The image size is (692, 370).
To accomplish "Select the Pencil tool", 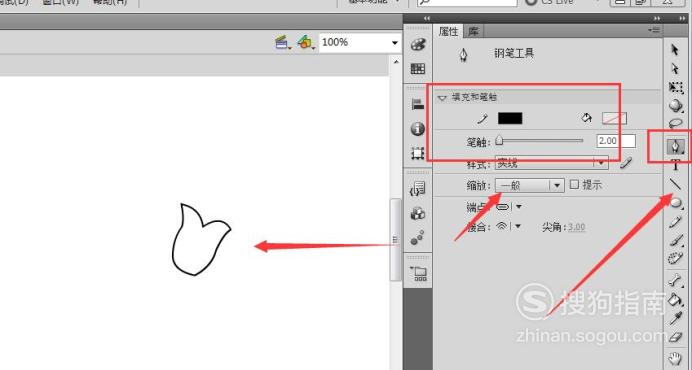I will click(675, 222).
